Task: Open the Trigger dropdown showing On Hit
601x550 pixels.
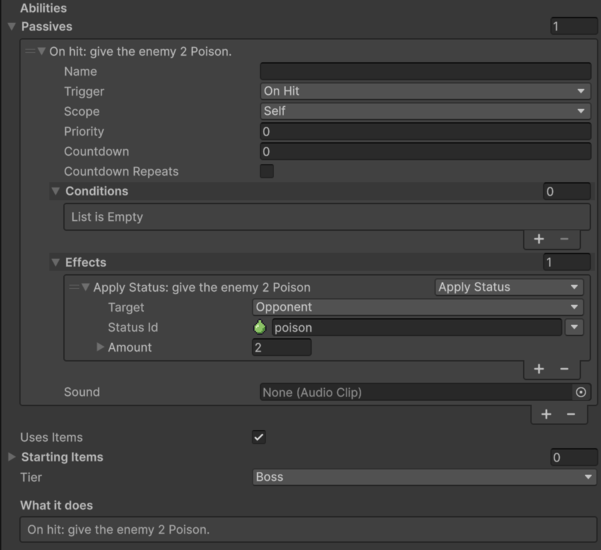Action: (425, 91)
